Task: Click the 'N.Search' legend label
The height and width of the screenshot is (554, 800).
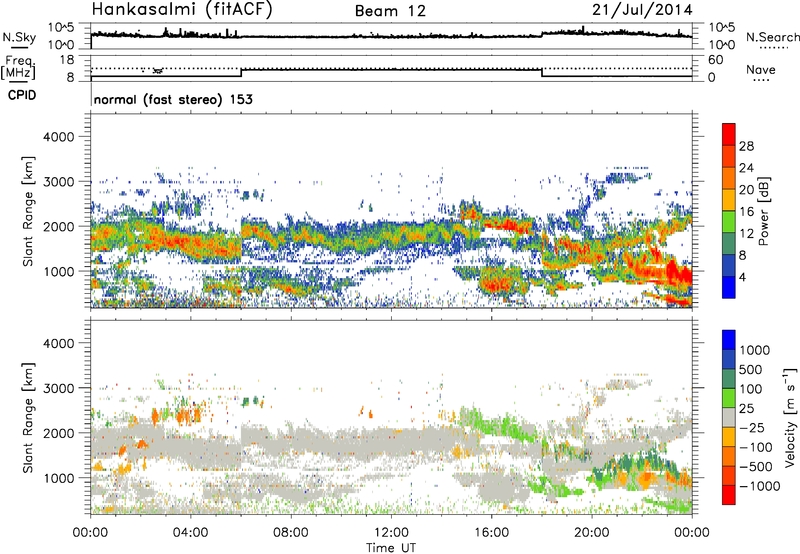Action: (772, 37)
